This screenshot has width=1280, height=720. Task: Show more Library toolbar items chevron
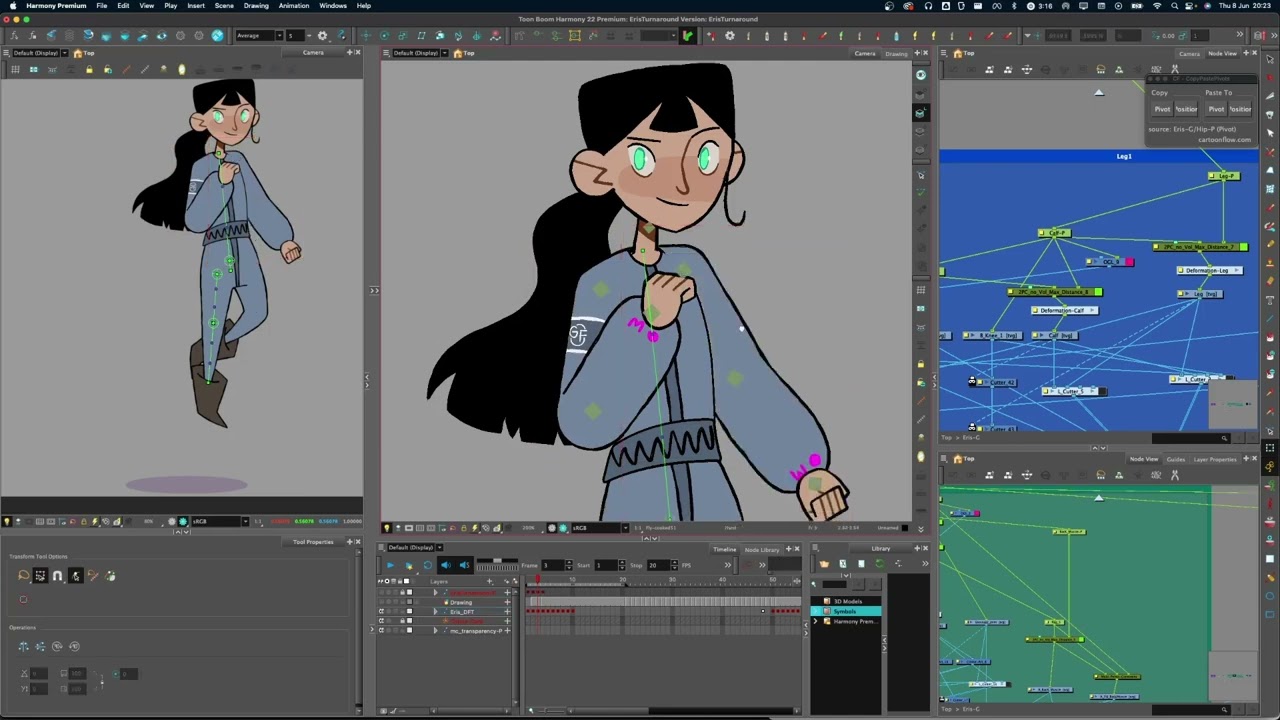[x=924, y=564]
